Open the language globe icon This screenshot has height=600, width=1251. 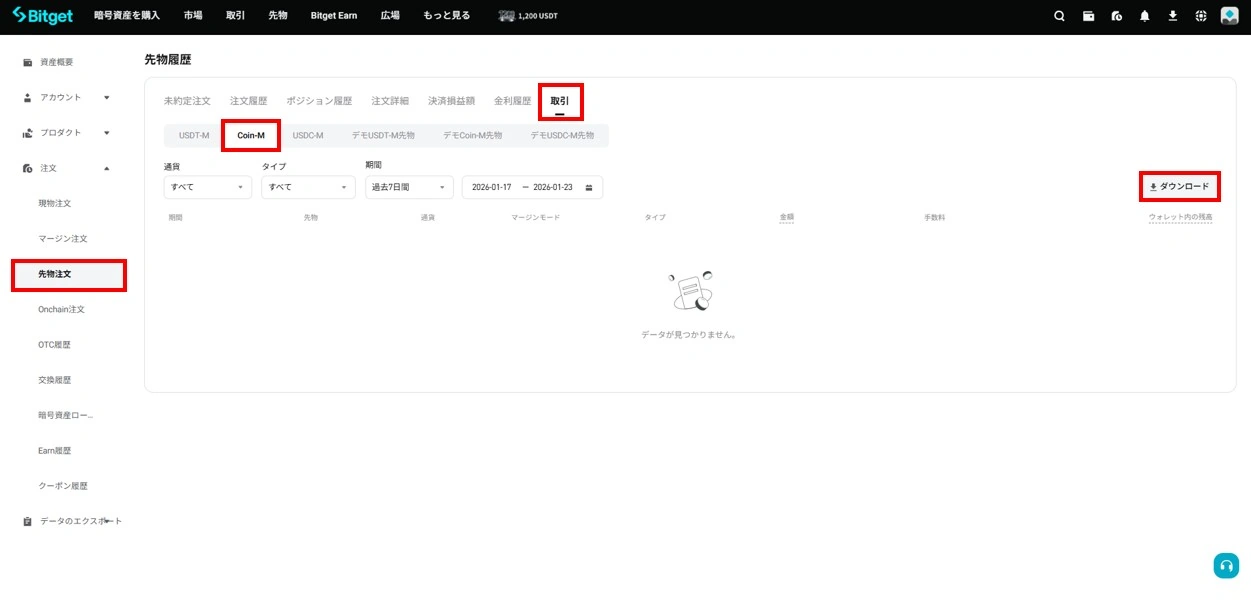coord(1201,16)
